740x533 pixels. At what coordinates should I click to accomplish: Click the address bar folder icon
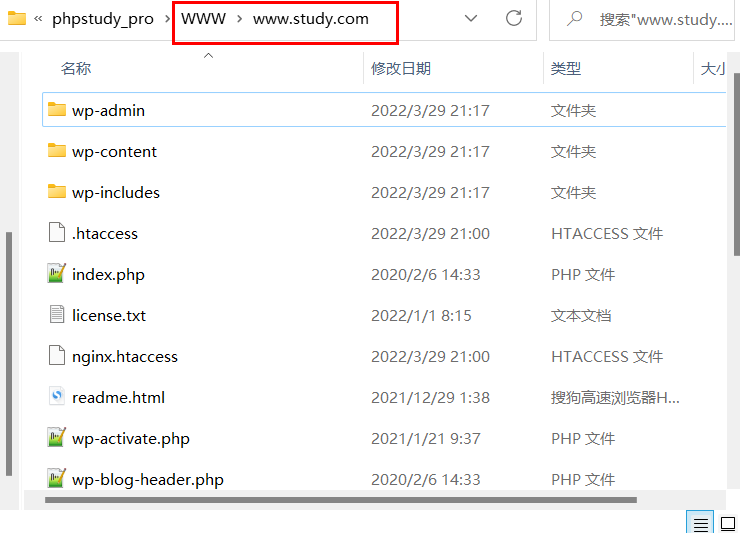click(x=17, y=18)
